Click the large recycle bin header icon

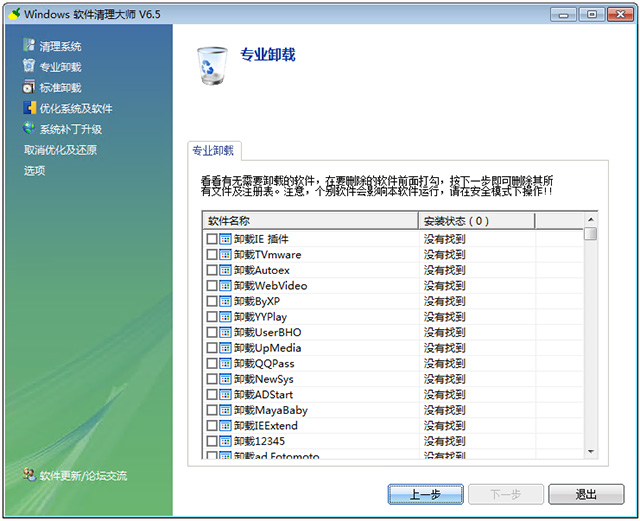212,65
